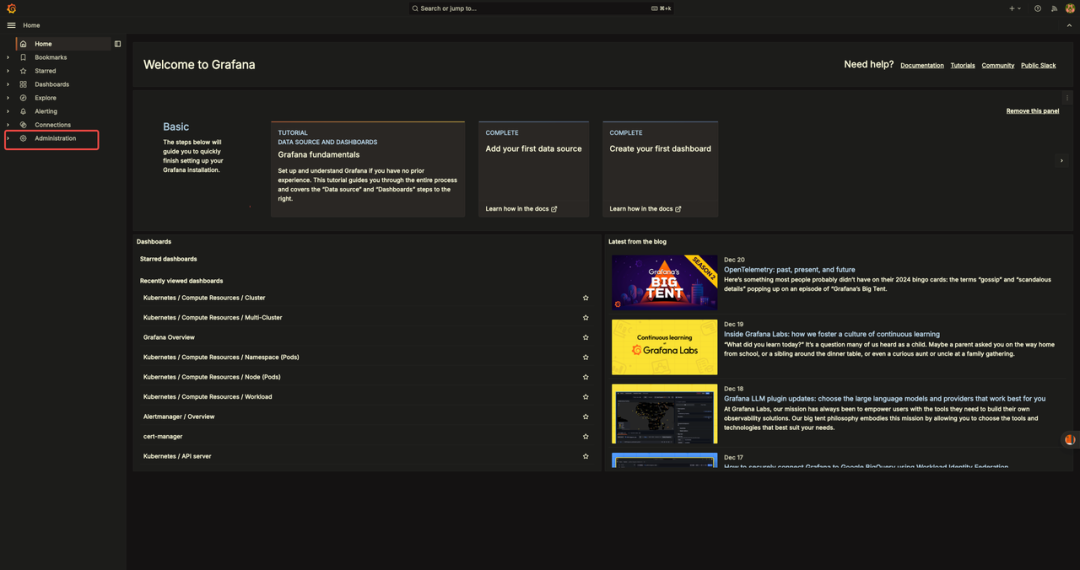Click the Explore compass icon in sidebar
The width and height of the screenshot is (1080, 570).
tap(23, 98)
